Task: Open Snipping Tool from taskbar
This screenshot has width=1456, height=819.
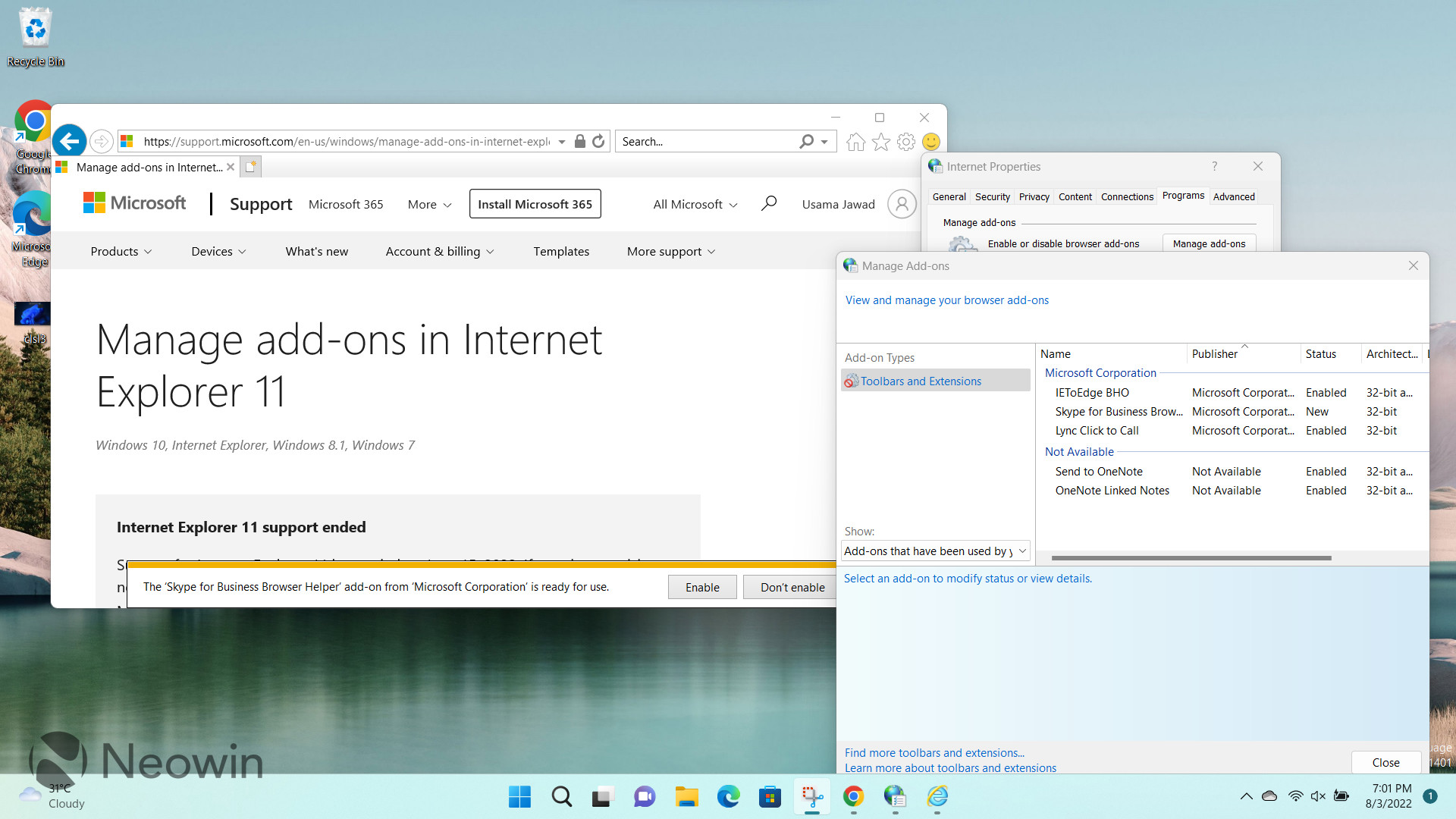Action: 811,796
